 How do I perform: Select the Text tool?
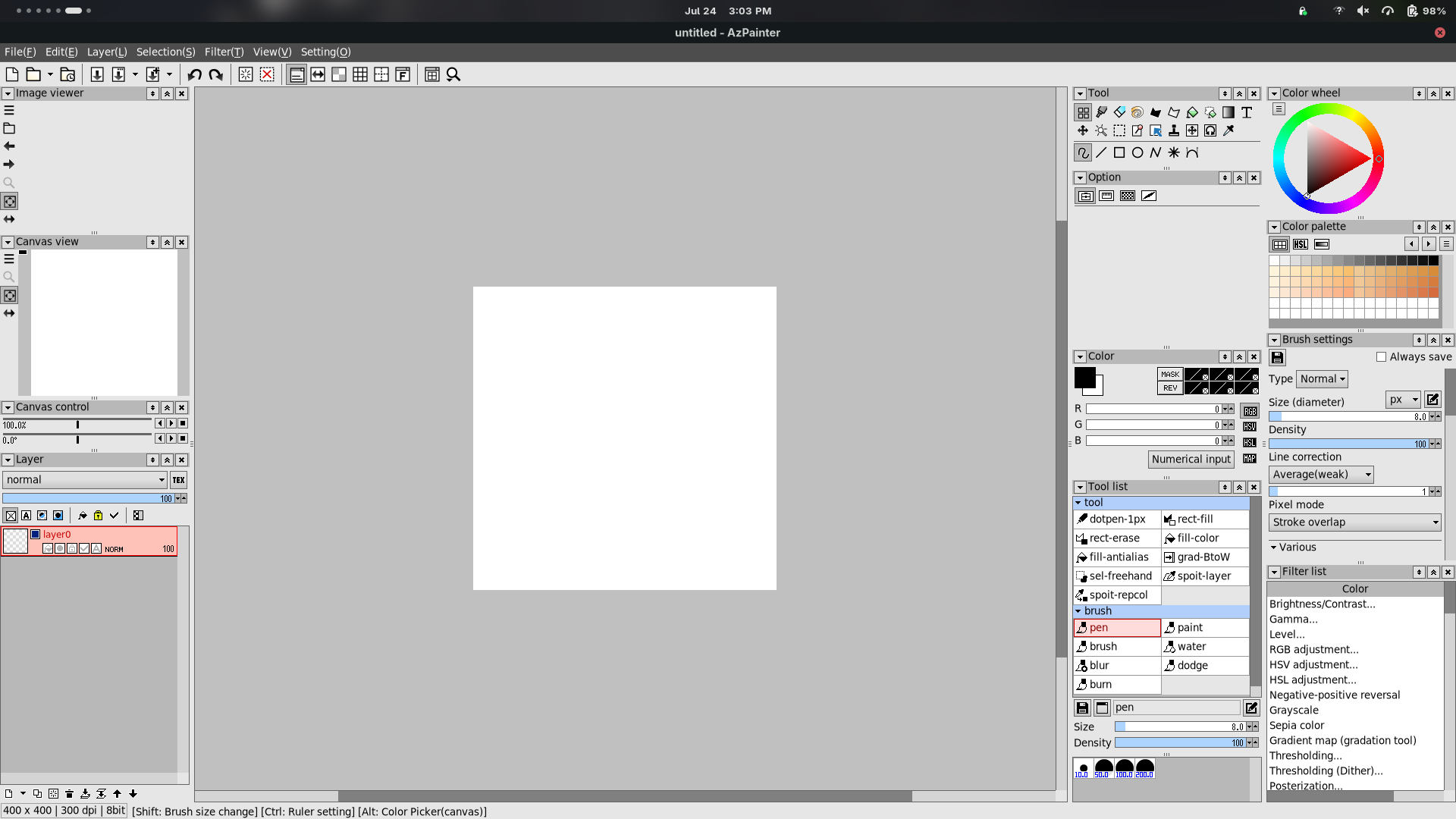[1247, 112]
